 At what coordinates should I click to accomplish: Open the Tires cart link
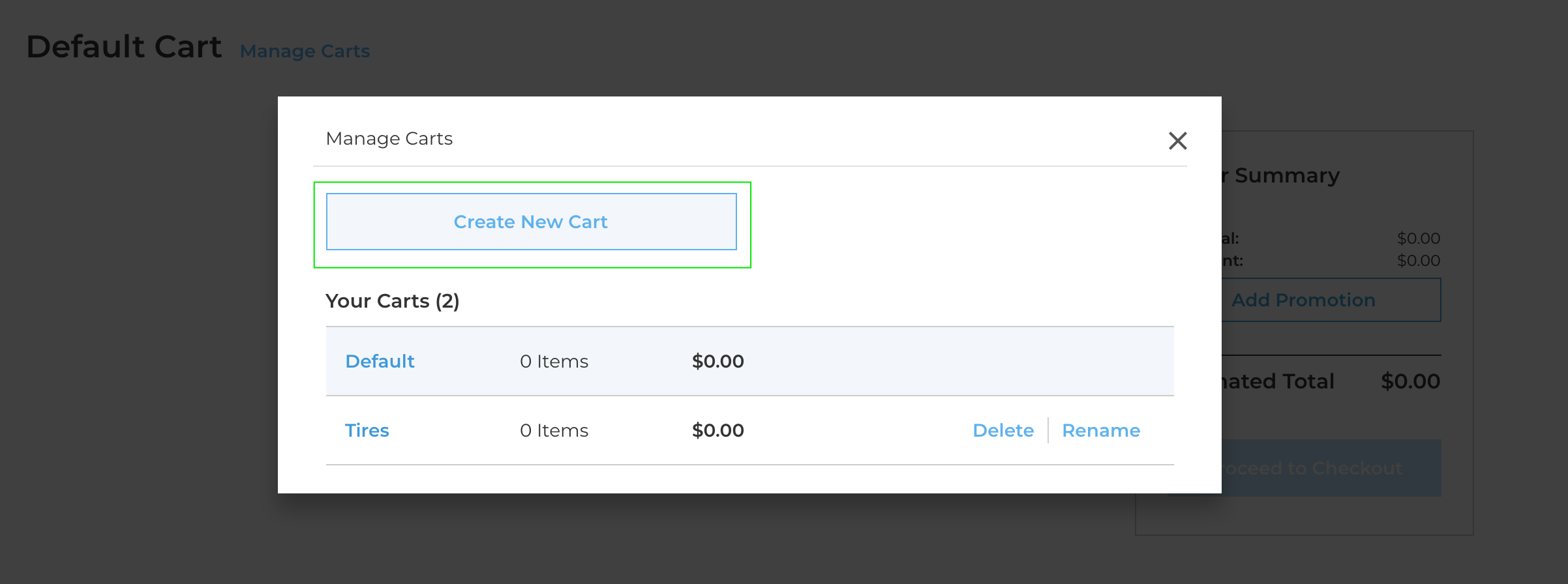(367, 430)
